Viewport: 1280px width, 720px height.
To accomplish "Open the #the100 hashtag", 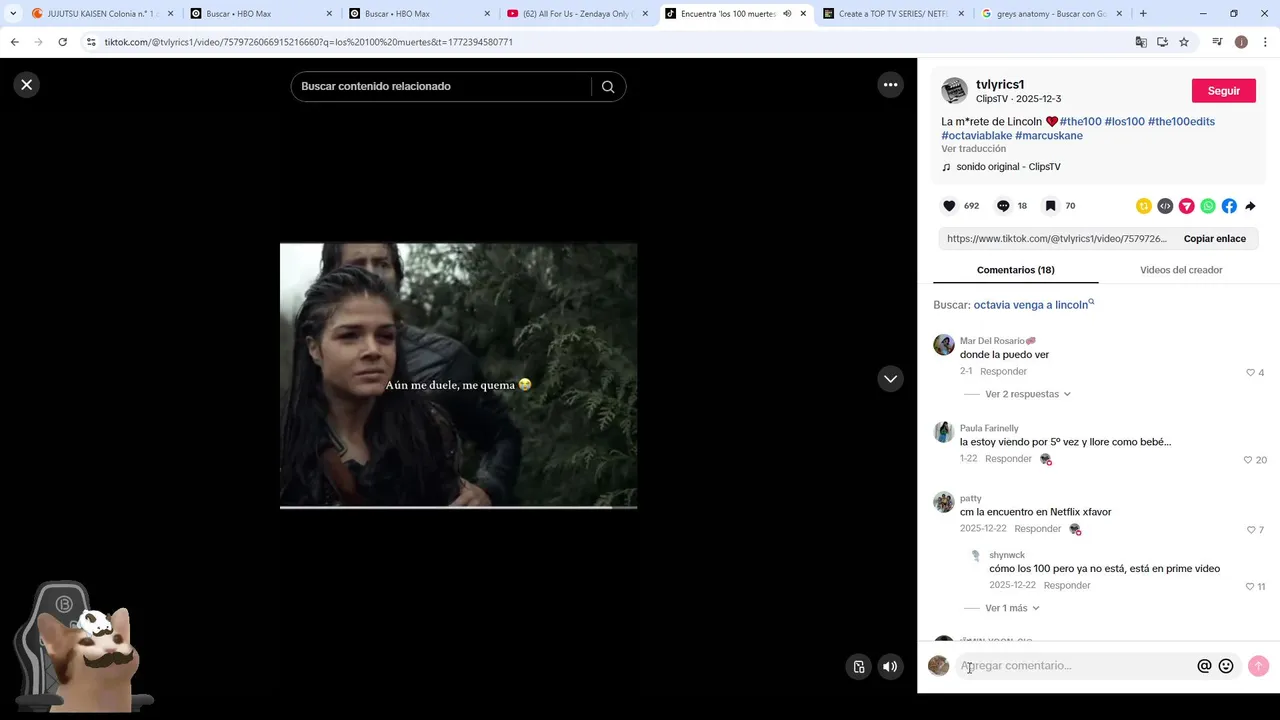I will 1080,122.
